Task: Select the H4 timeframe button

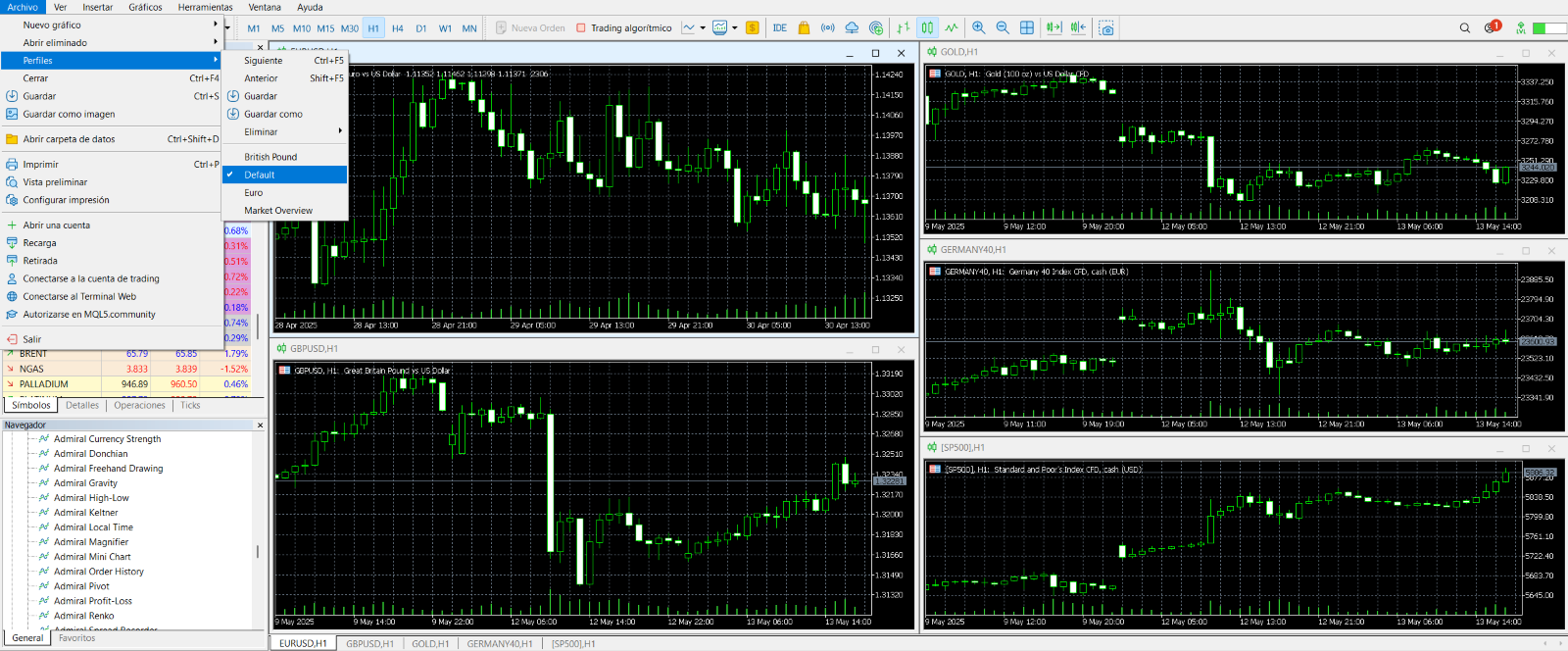Action: pyautogui.click(x=397, y=28)
